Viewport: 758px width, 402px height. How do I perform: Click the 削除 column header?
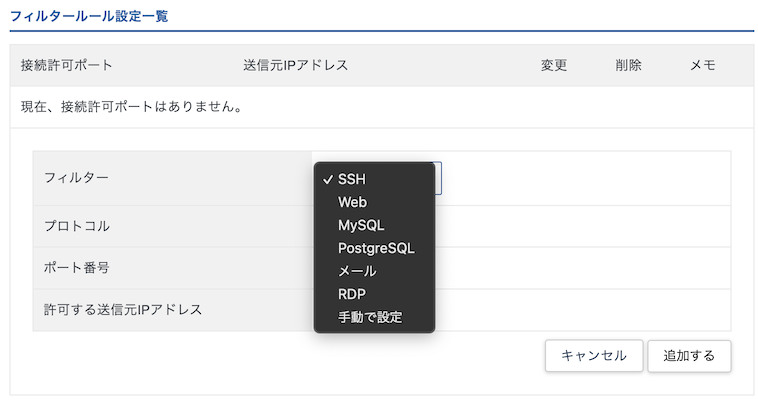point(628,65)
